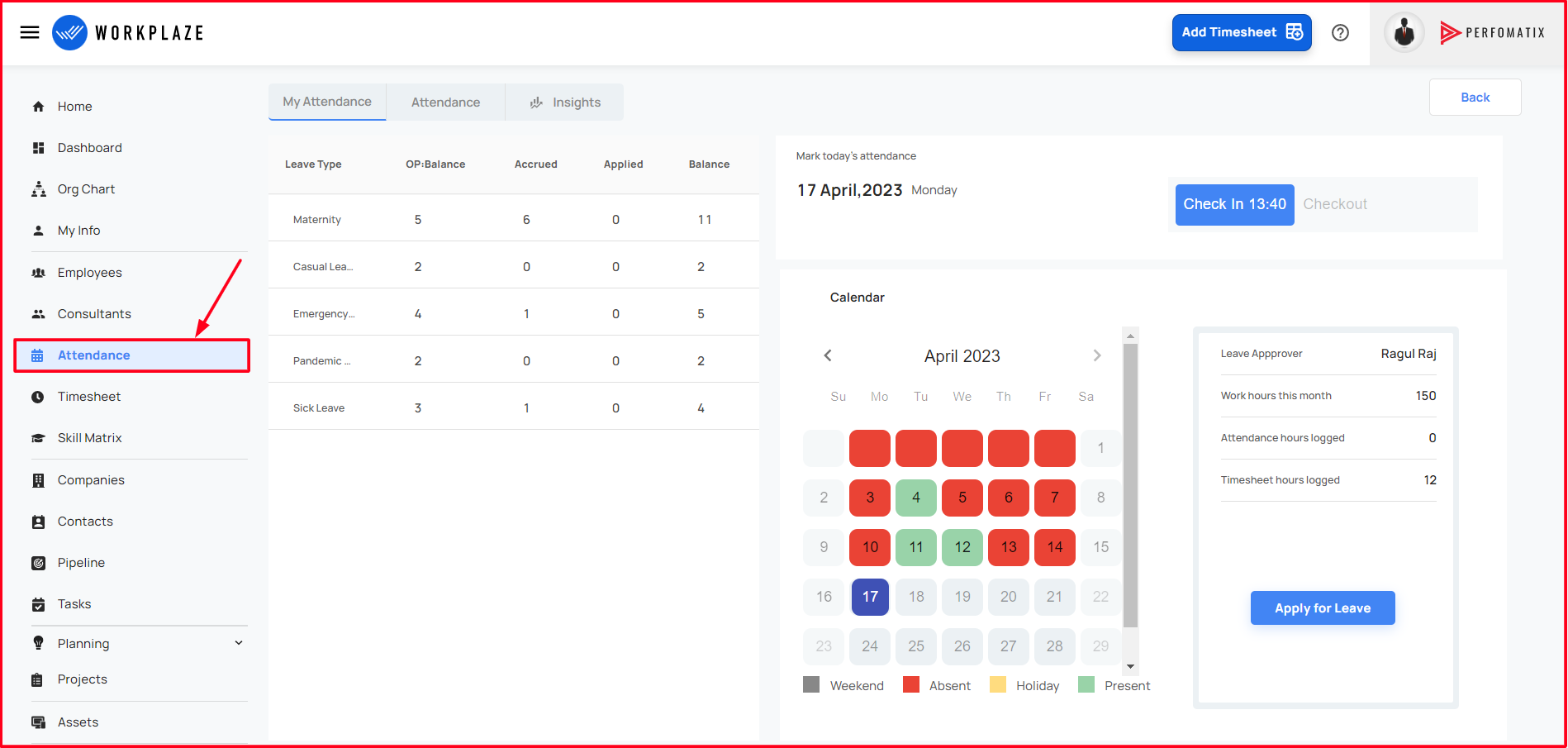
Task: Click the Sick Leave row label
Action: (x=319, y=408)
